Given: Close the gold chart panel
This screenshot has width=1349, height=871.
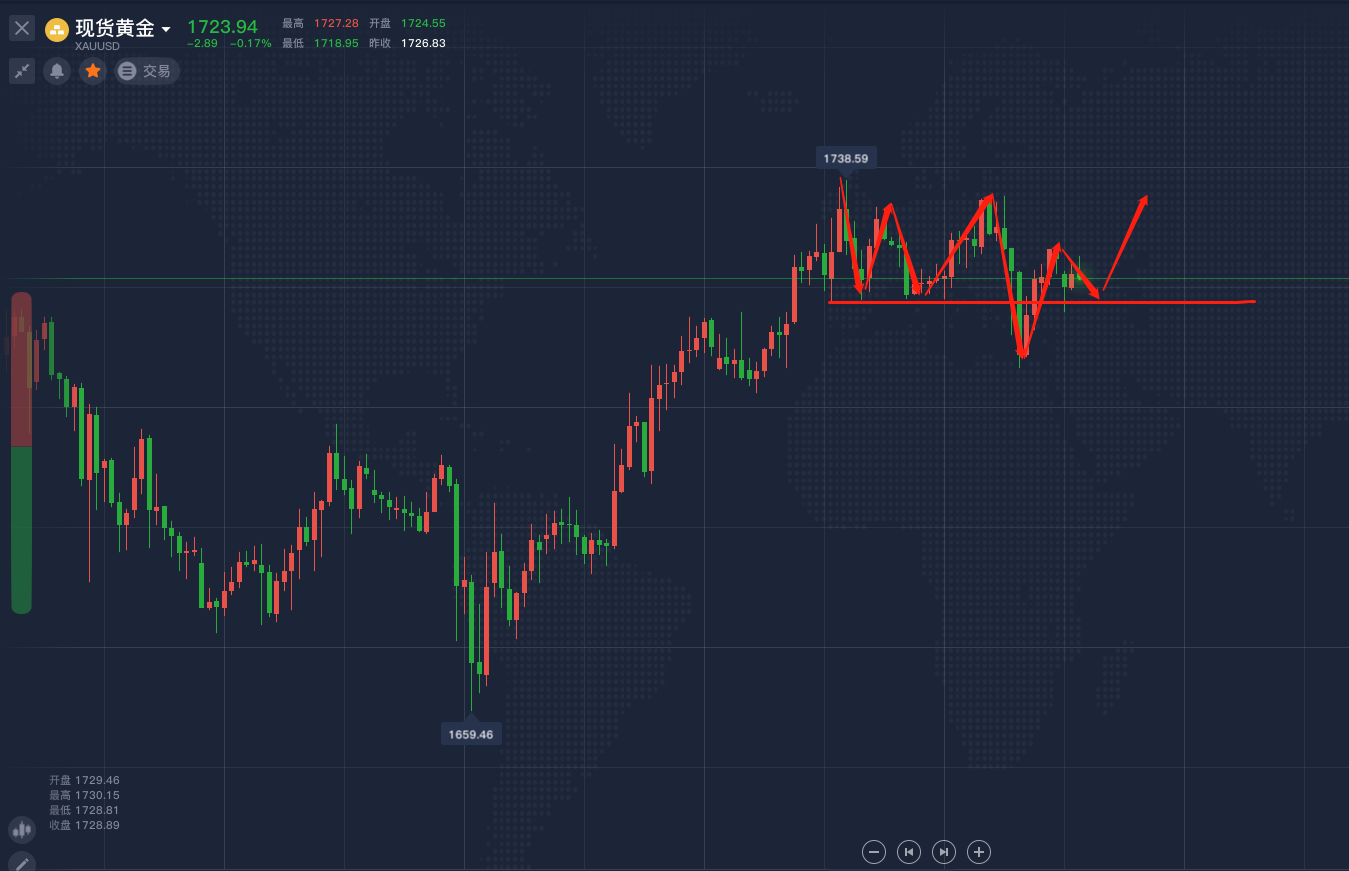Looking at the screenshot, I should click(x=22, y=28).
